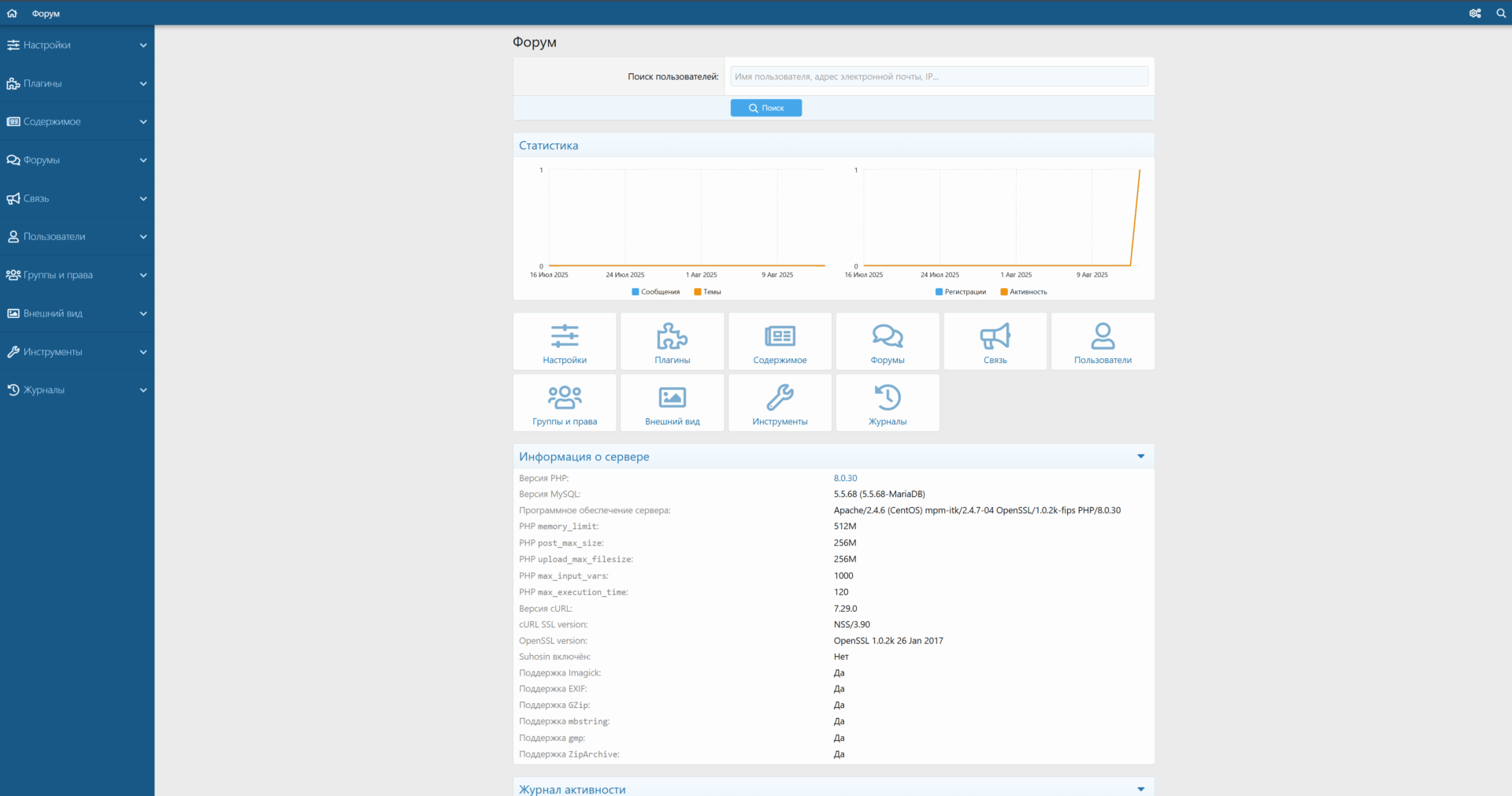Screen dimensions: 1512x796
Task: Open the Forums speech-bubble tile
Action: (x=887, y=342)
